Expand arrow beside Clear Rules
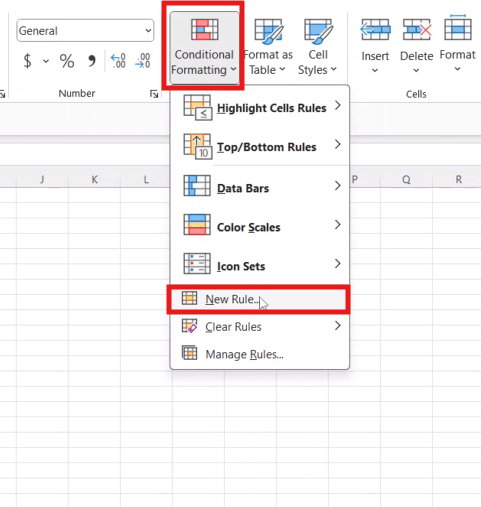481x507 pixels. point(338,325)
